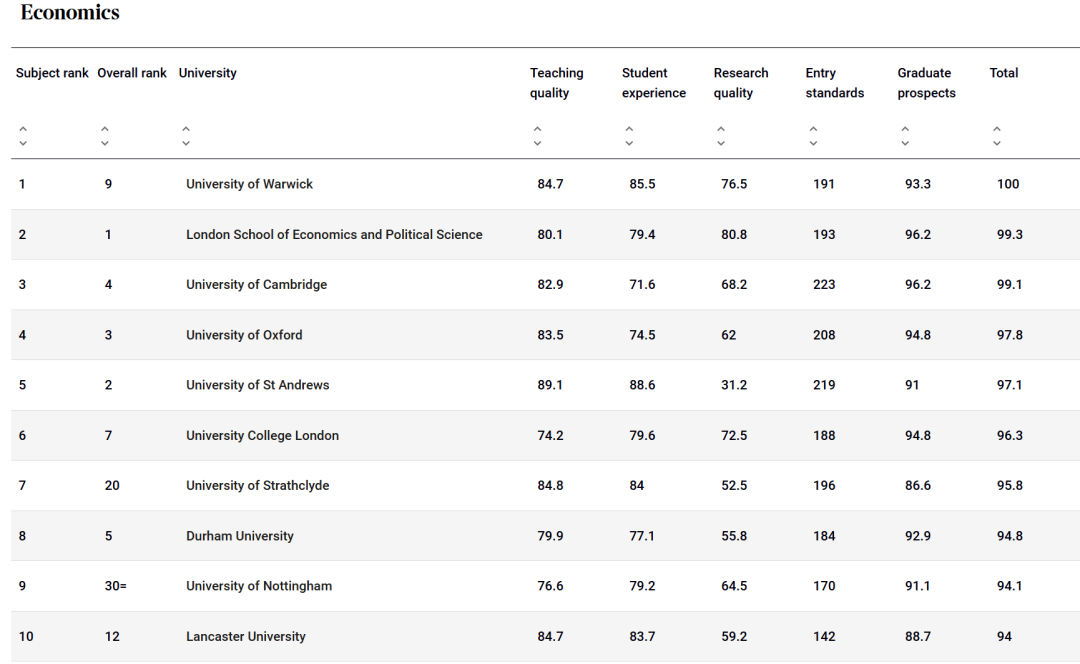The image size is (1080, 664).
Task: Click Durham's entry standards 184
Action: [x=824, y=536]
